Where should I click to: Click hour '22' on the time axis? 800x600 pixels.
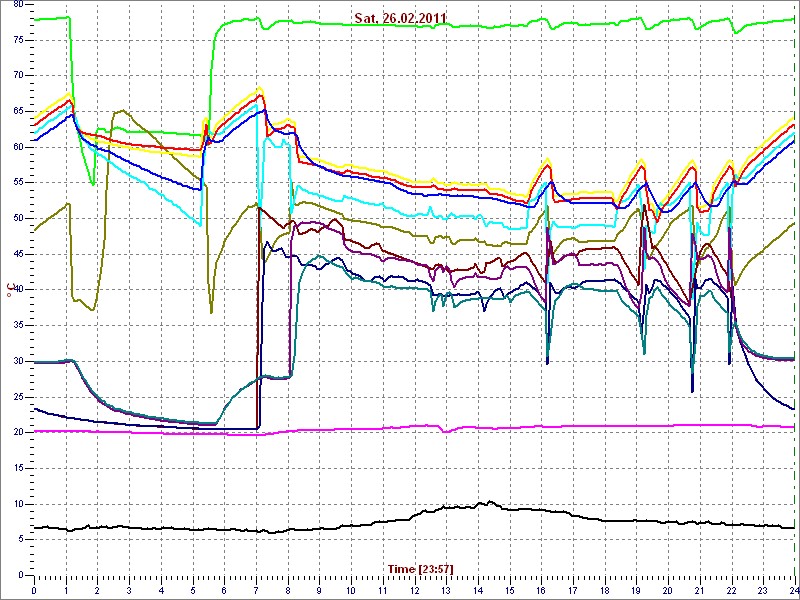(730, 589)
